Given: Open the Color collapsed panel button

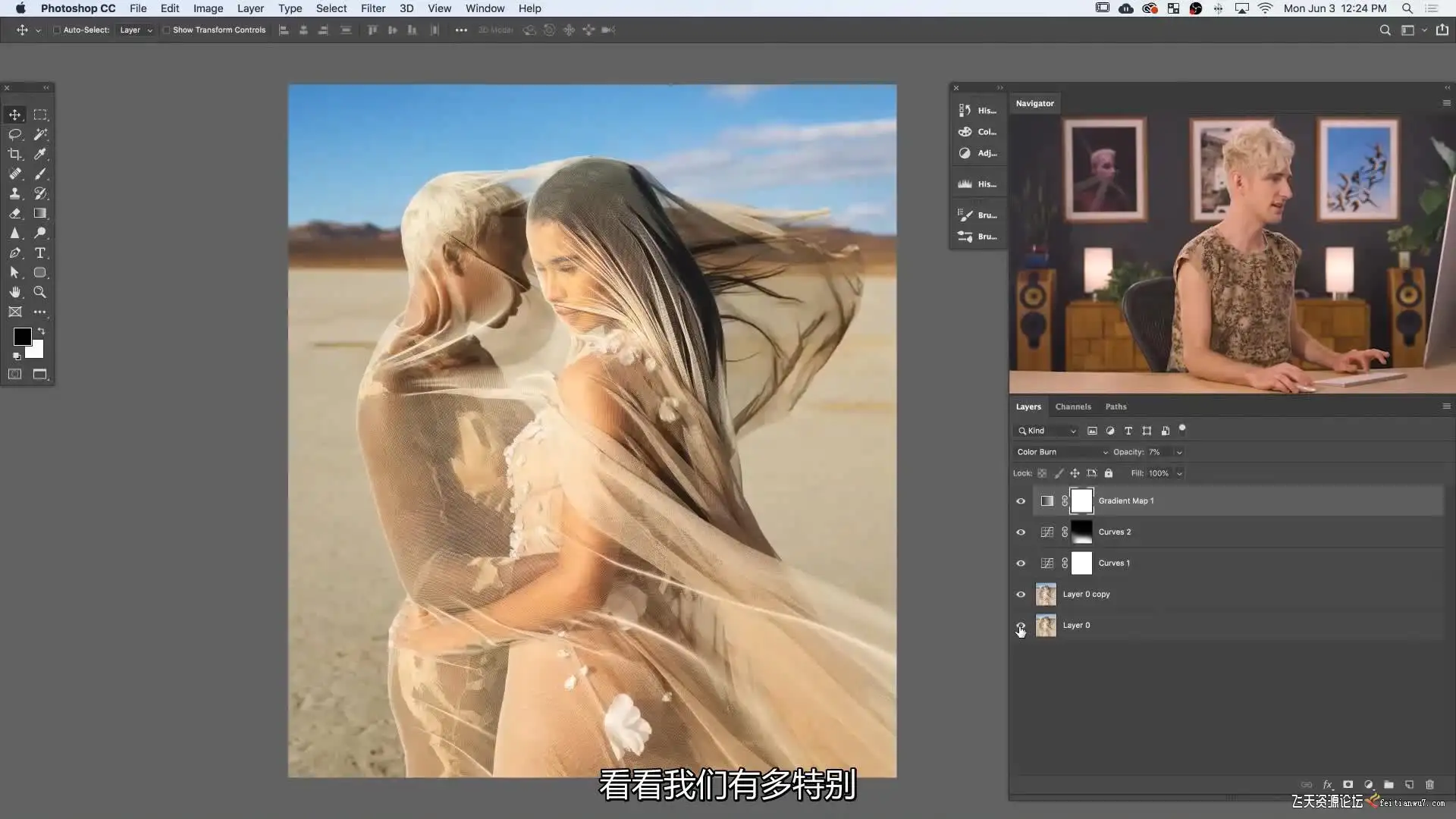Looking at the screenshot, I should 977,131.
